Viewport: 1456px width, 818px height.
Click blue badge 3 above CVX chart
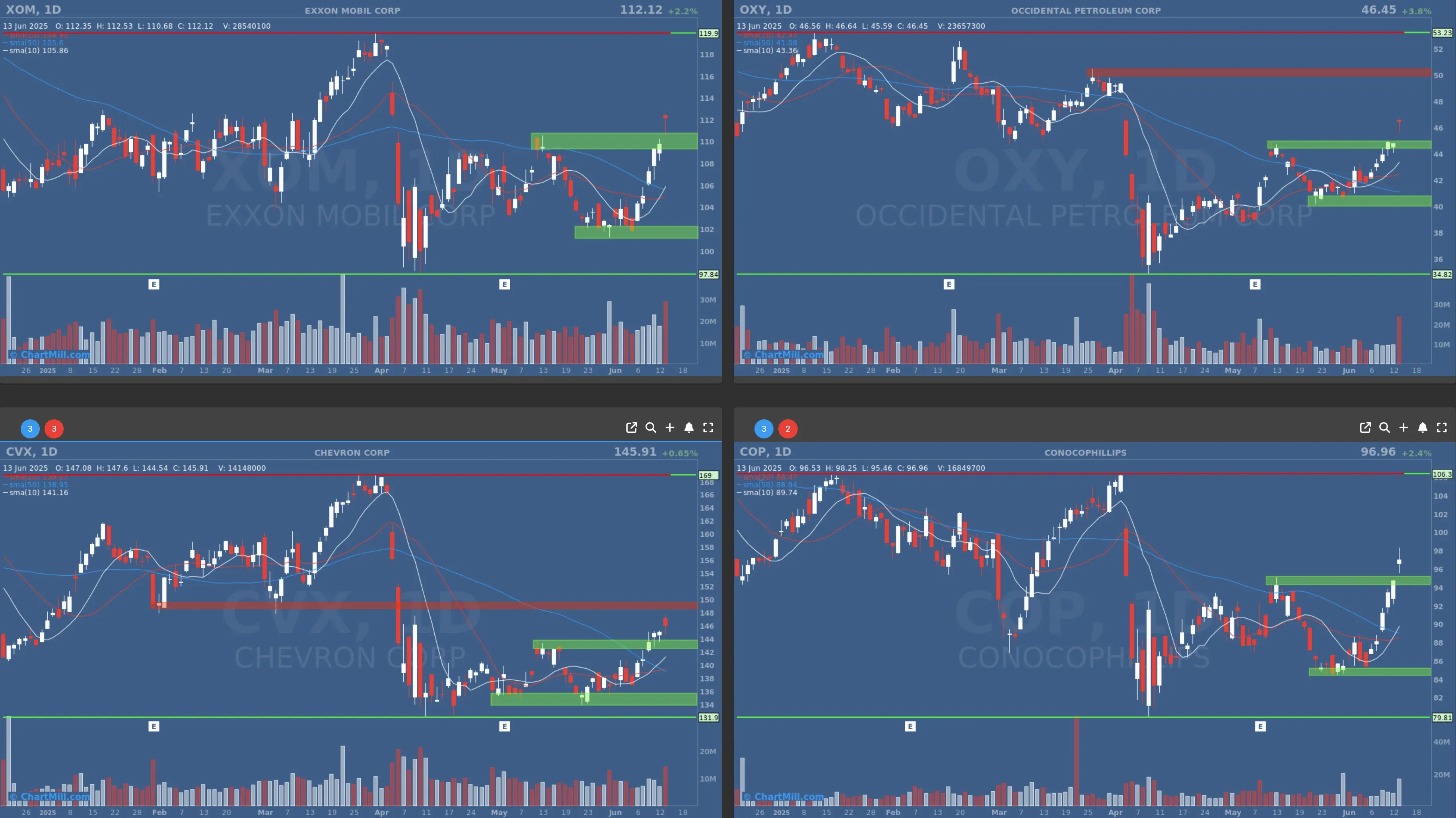click(x=30, y=429)
